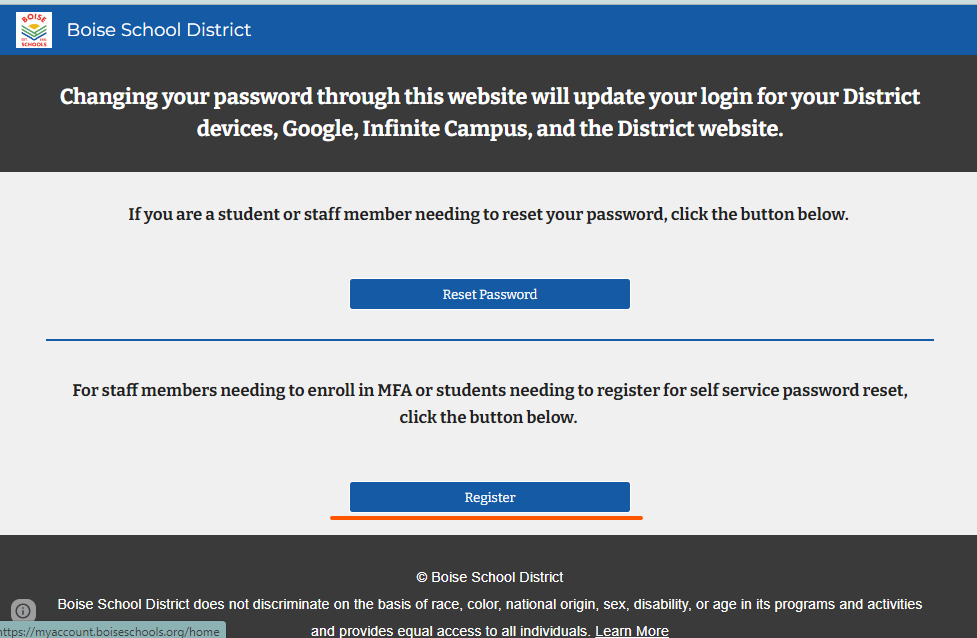Click the orange underline beneath Register

[486, 517]
